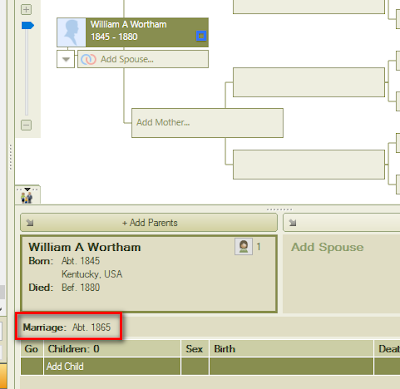
Task: Click the zoom out minus icon
Action: pyautogui.click(x=27, y=125)
